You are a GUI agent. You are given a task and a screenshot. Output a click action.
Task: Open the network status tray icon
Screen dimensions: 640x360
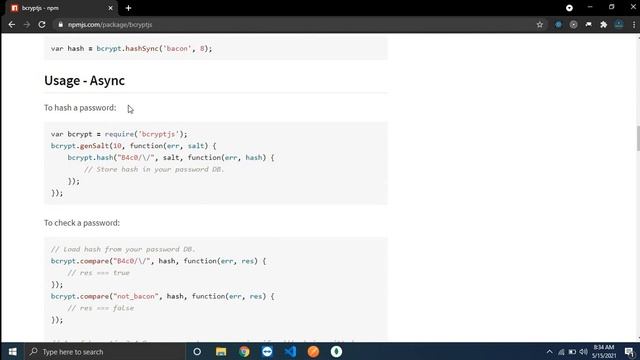(x=561, y=352)
